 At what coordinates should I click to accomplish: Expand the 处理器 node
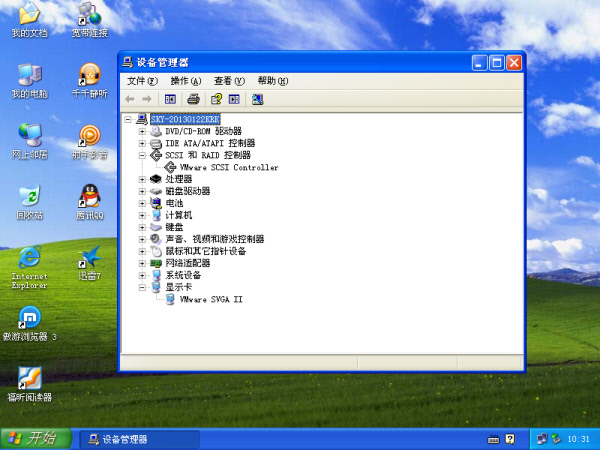point(142,179)
